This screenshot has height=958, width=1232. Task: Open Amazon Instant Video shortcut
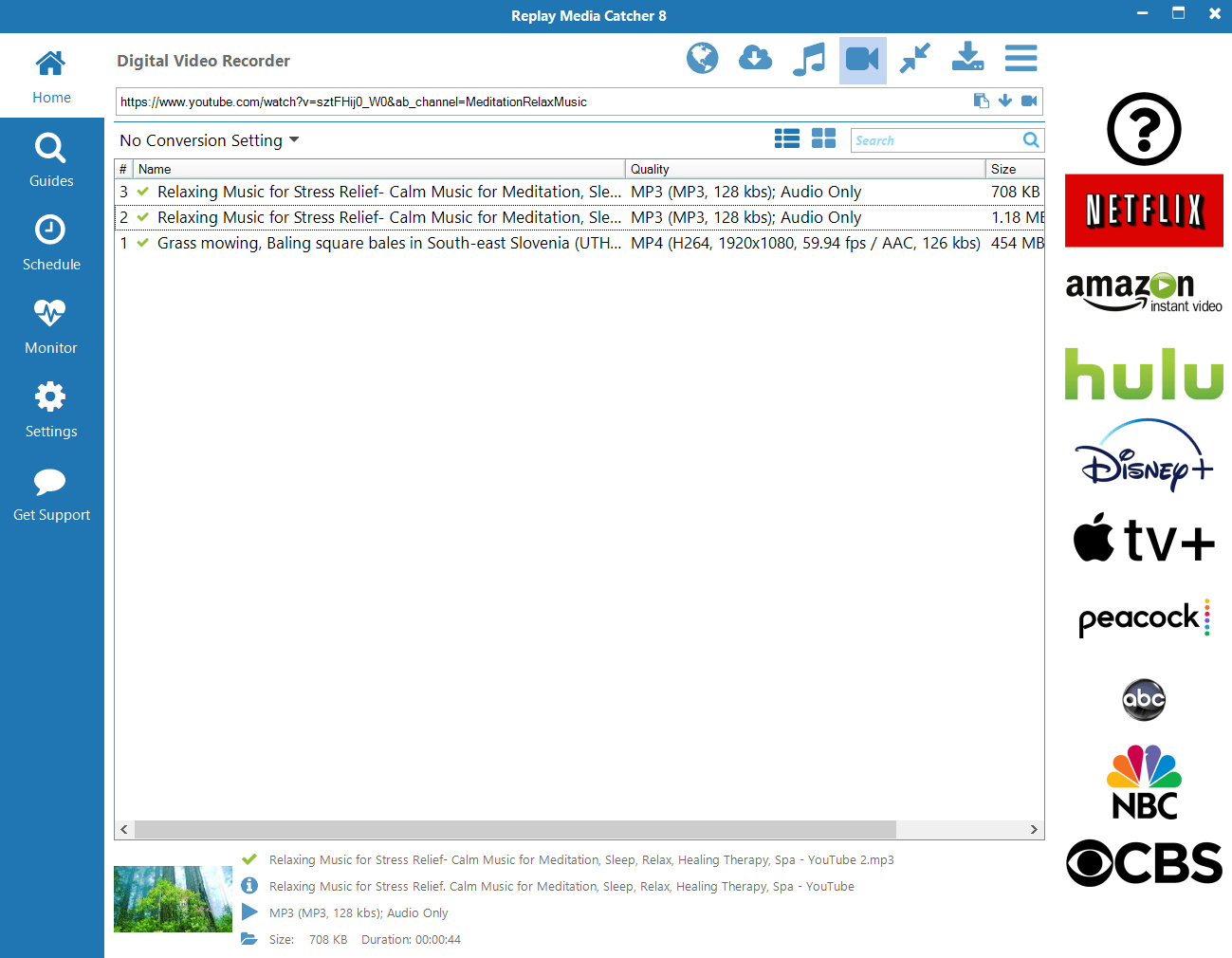pyautogui.click(x=1144, y=291)
